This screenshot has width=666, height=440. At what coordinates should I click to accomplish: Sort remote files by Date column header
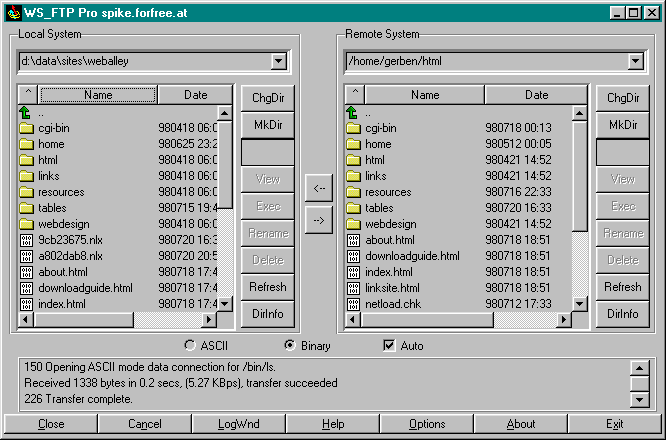coord(536,95)
